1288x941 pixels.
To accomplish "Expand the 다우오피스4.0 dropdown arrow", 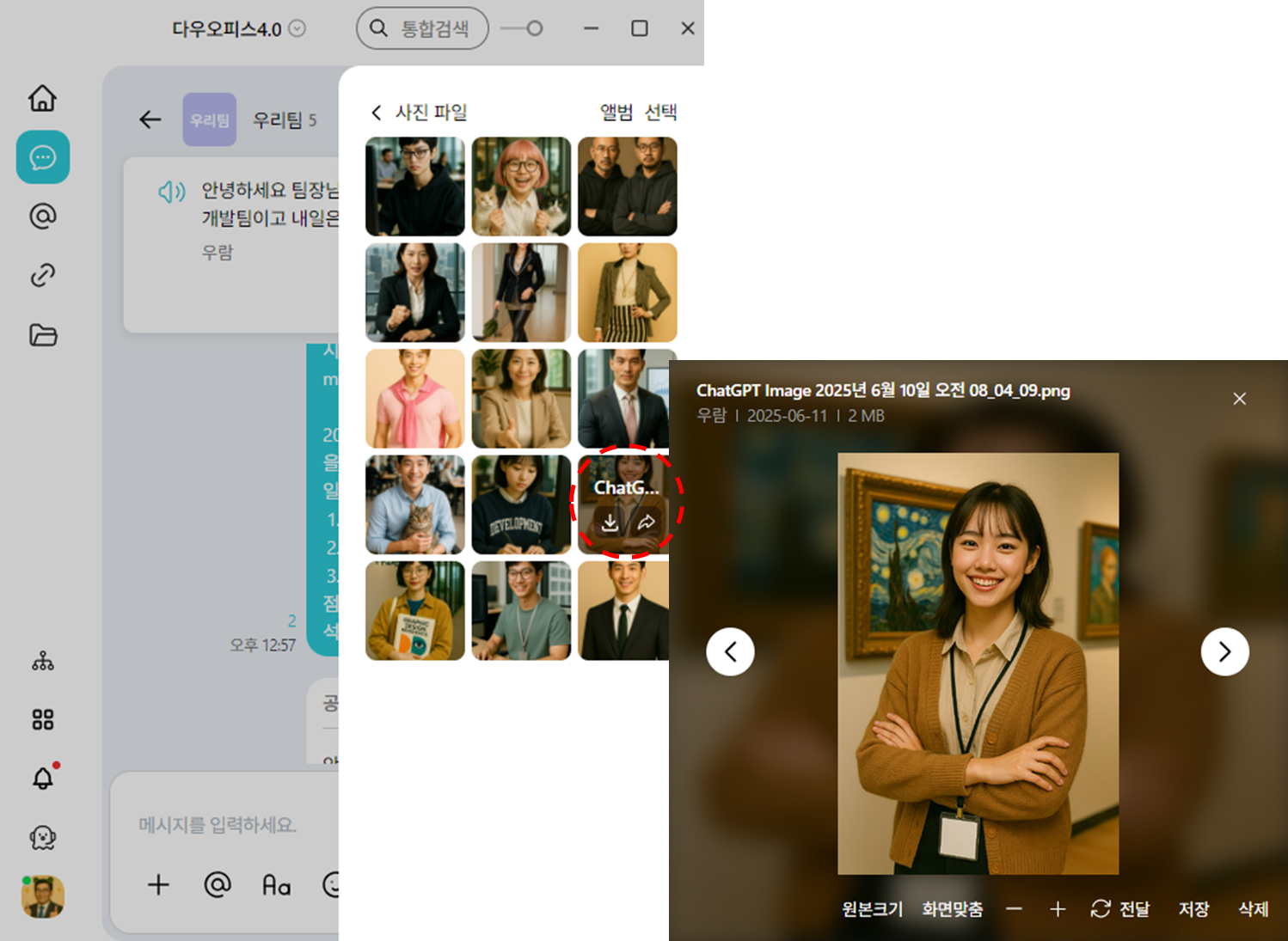I will tap(297, 28).
